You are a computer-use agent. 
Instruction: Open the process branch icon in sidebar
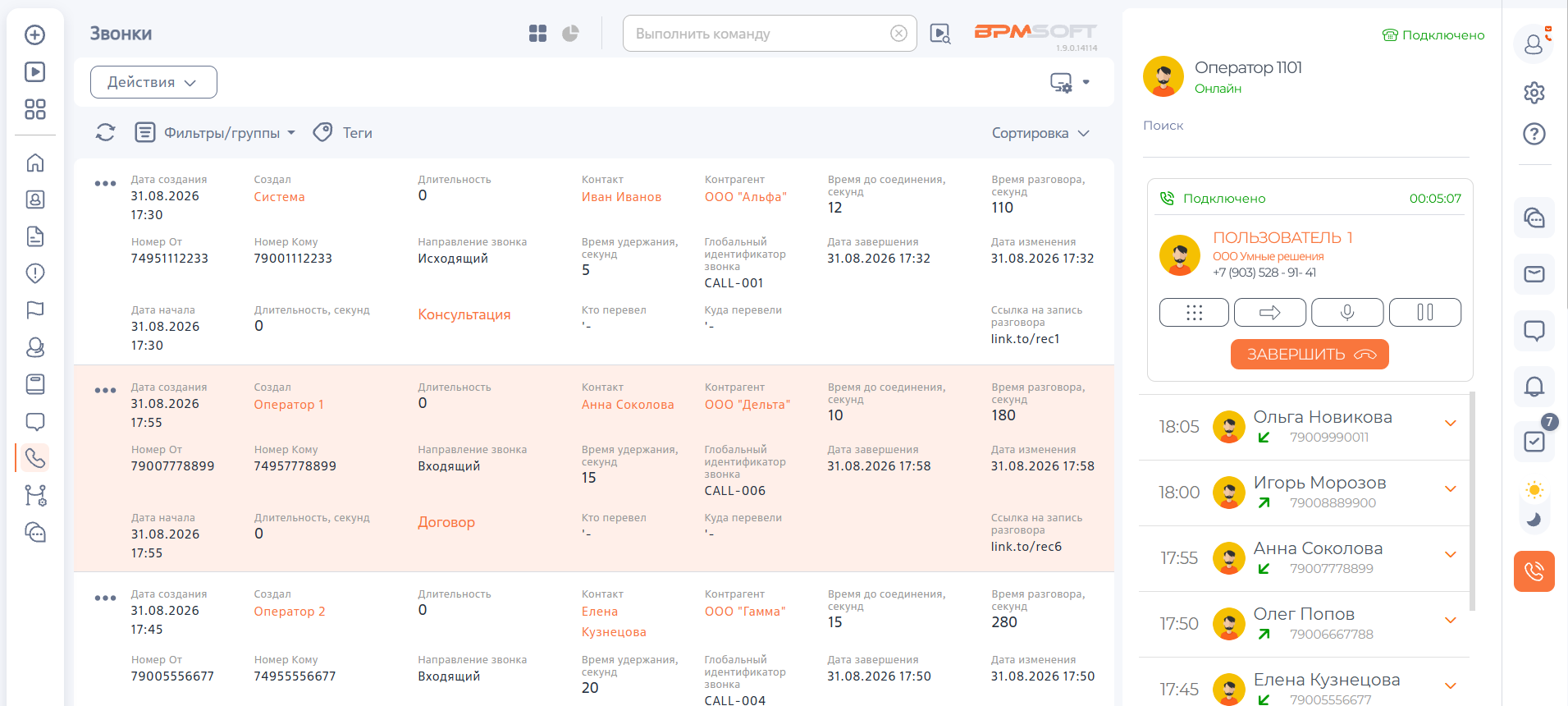coord(35,495)
